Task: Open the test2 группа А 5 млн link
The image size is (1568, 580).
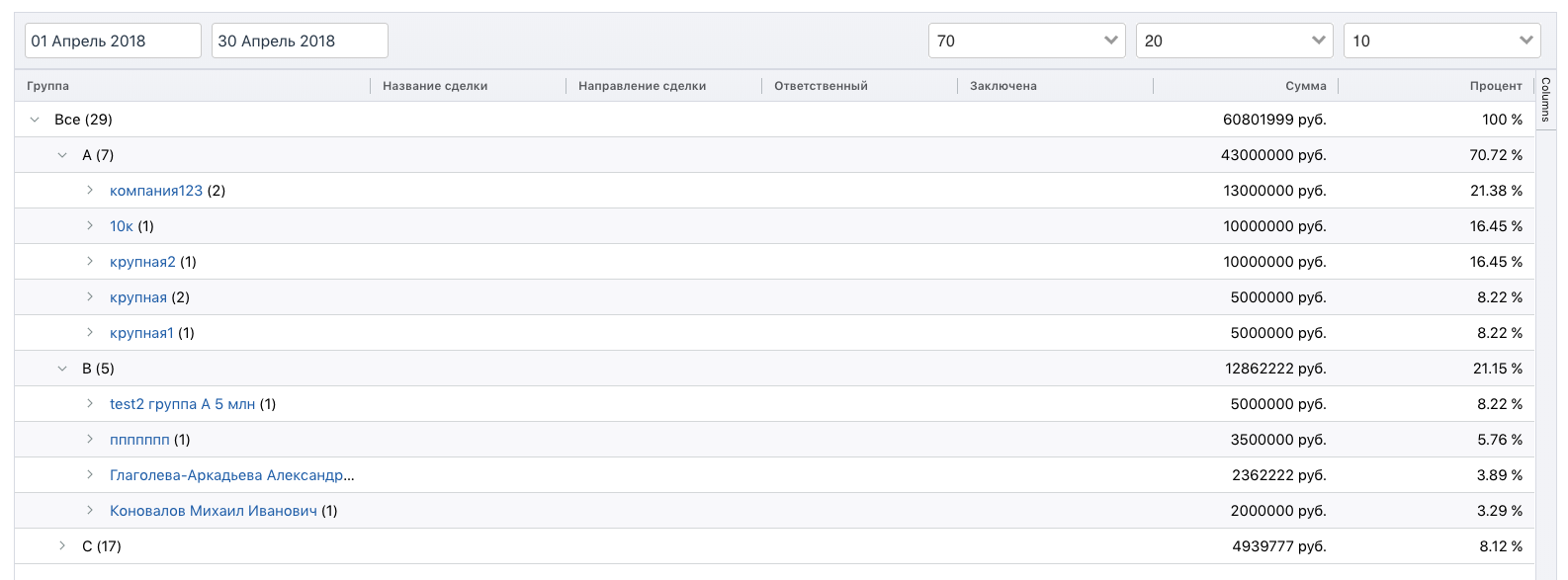Action: point(183,404)
